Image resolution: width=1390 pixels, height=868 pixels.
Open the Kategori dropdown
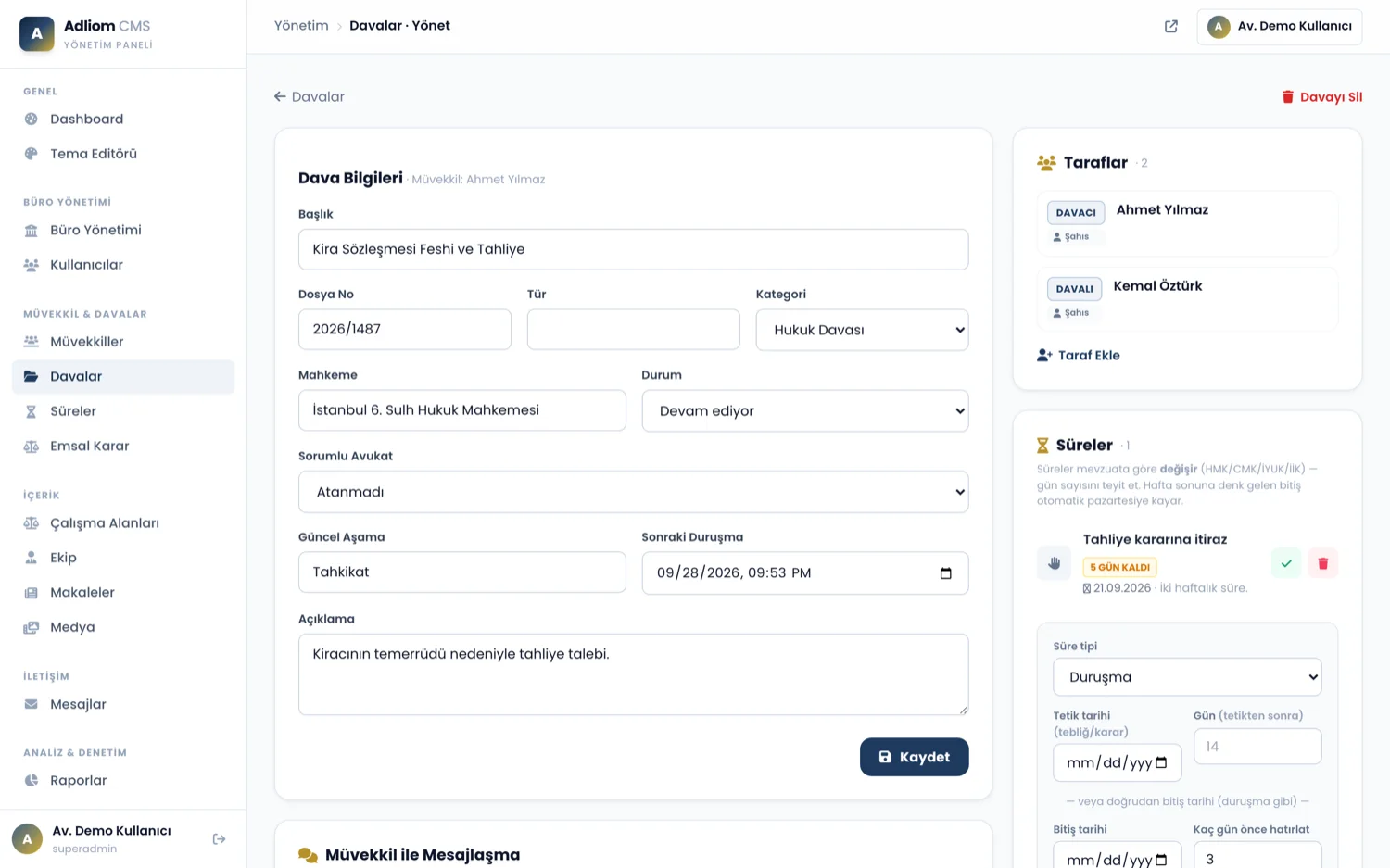point(862,330)
